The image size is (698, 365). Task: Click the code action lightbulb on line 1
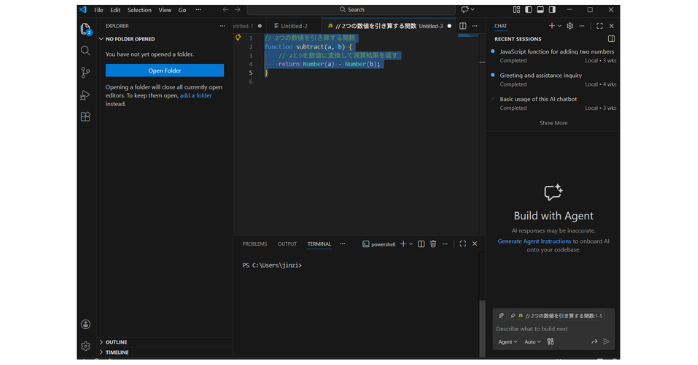(x=238, y=38)
